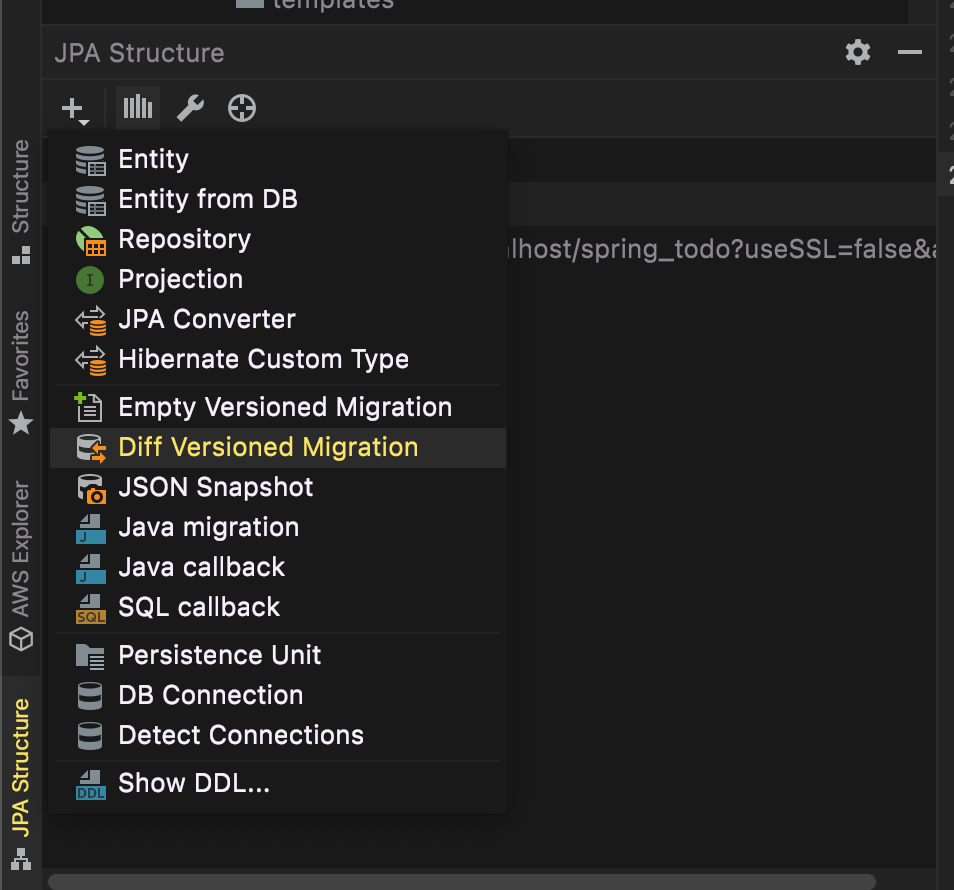The width and height of the screenshot is (954, 890).
Task: Select Hibernate Custom Type
Action: [277, 360]
